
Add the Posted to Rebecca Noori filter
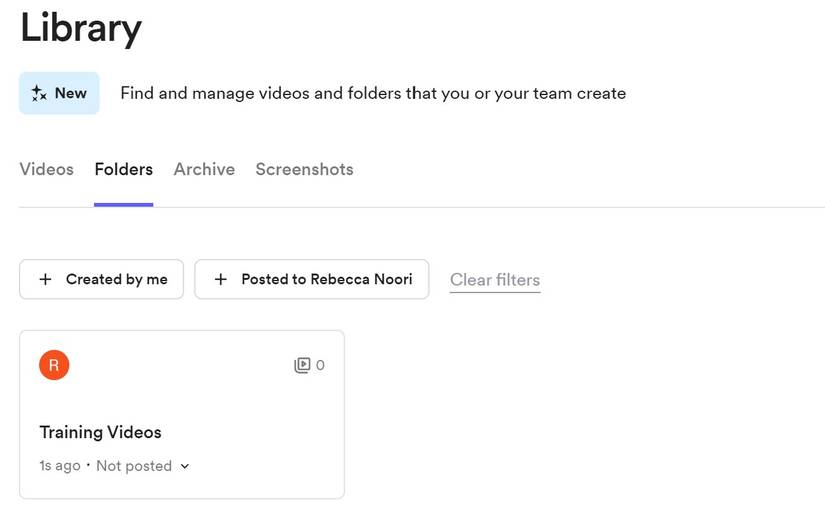[x=312, y=279]
